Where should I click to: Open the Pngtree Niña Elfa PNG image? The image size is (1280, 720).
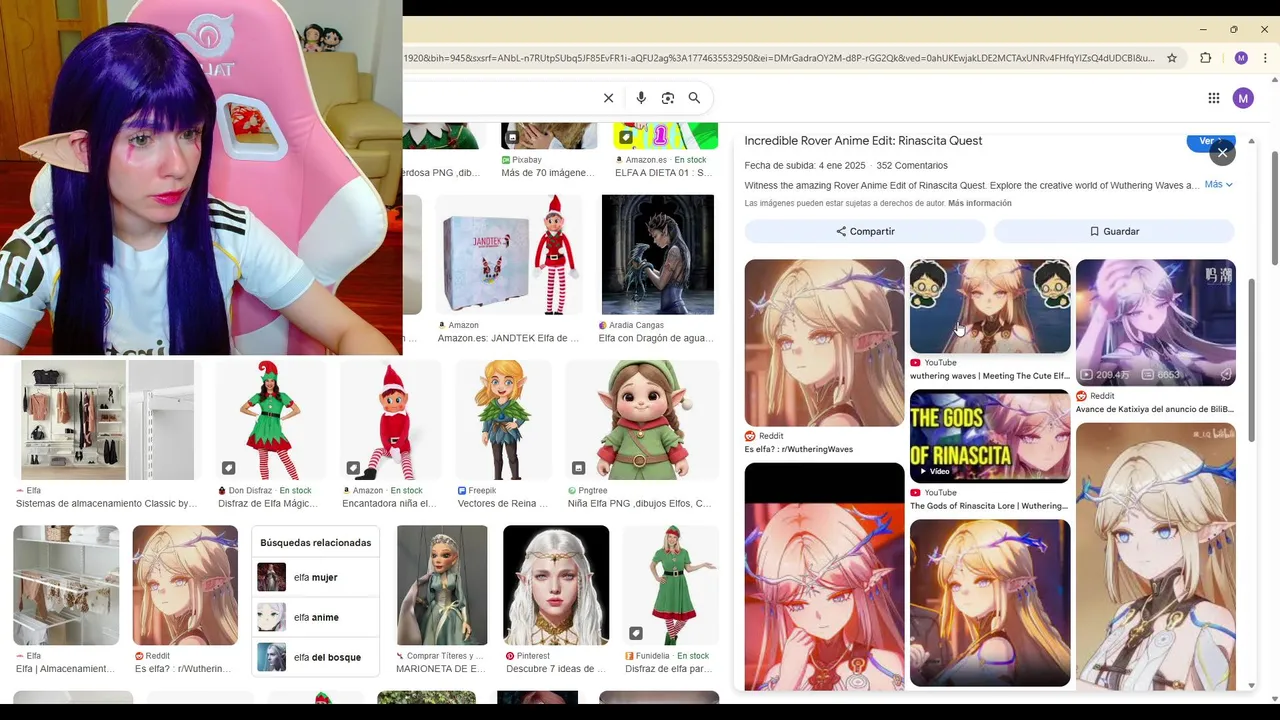pos(642,420)
